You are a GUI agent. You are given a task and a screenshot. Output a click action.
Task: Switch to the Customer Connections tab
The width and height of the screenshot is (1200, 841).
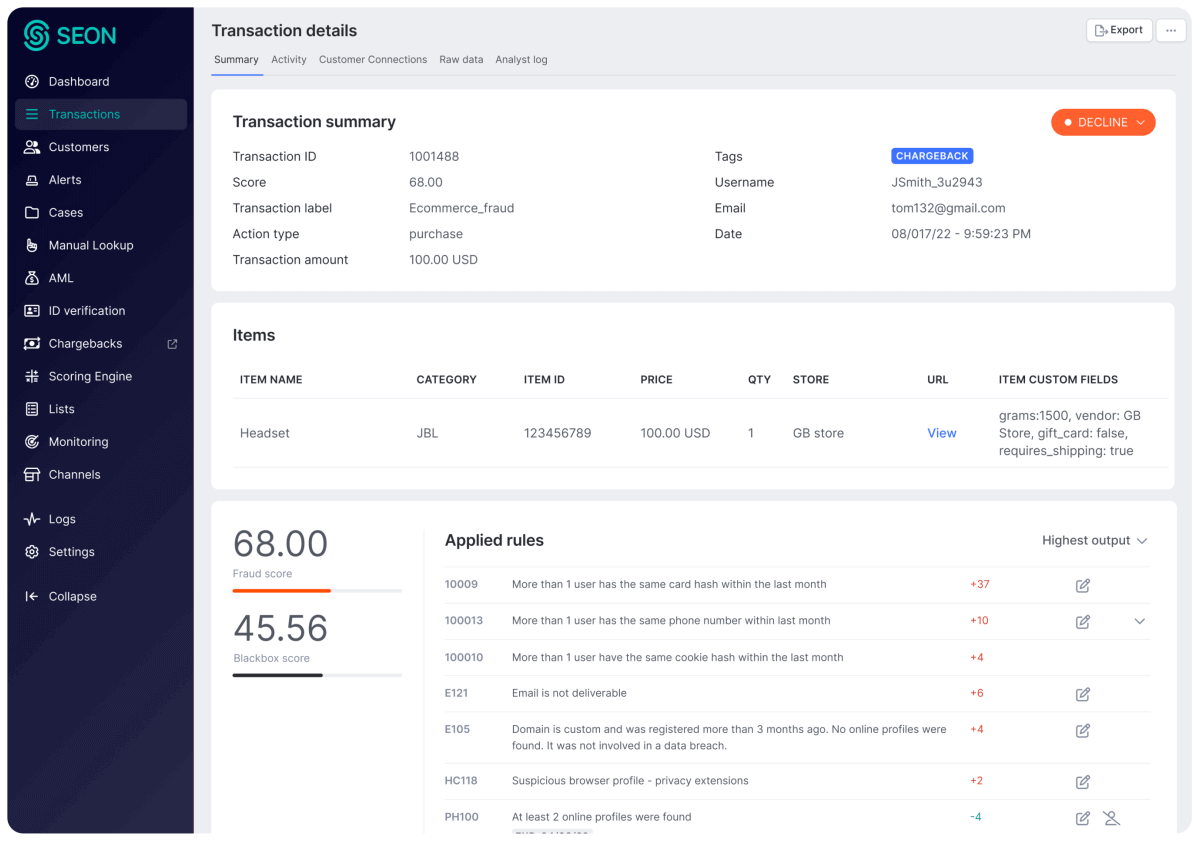[x=372, y=60]
